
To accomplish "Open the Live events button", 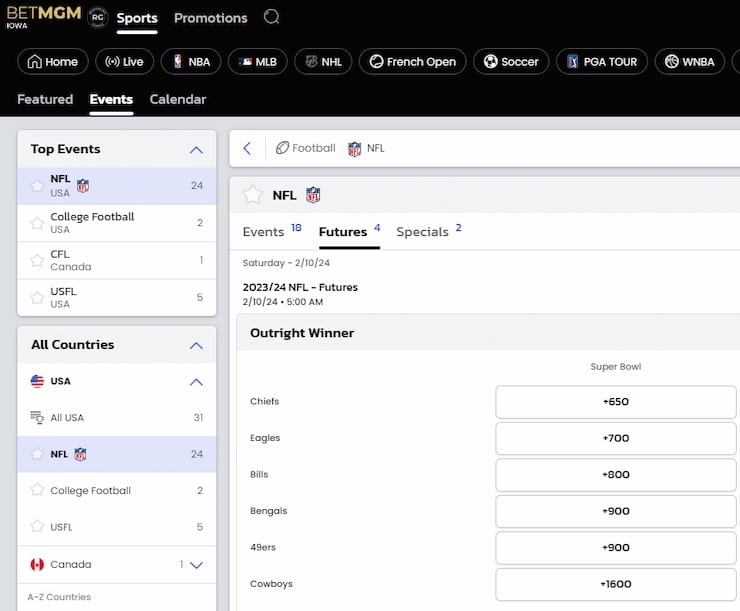I will (125, 62).
